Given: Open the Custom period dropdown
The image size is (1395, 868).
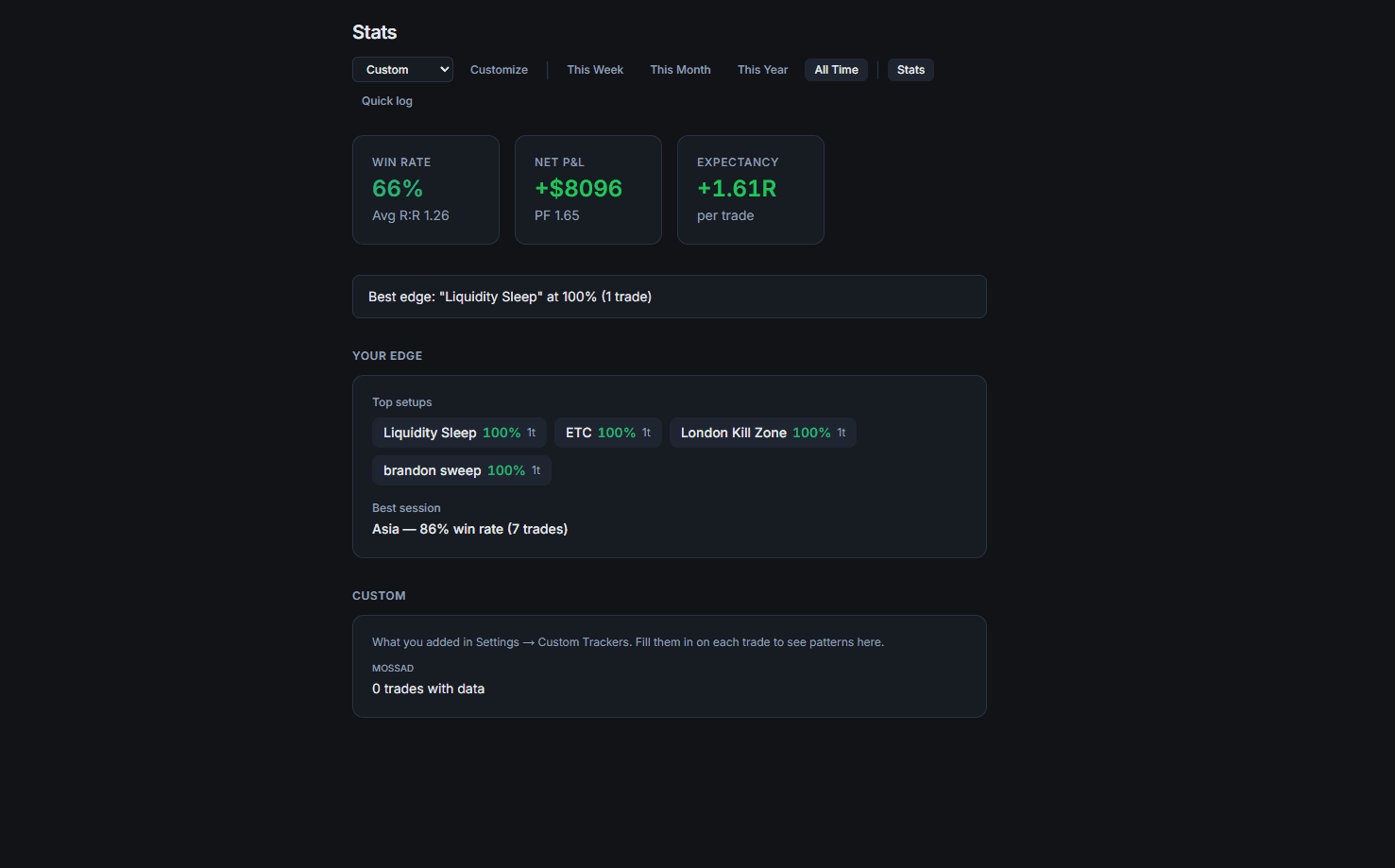Looking at the screenshot, I should [402, 69].
